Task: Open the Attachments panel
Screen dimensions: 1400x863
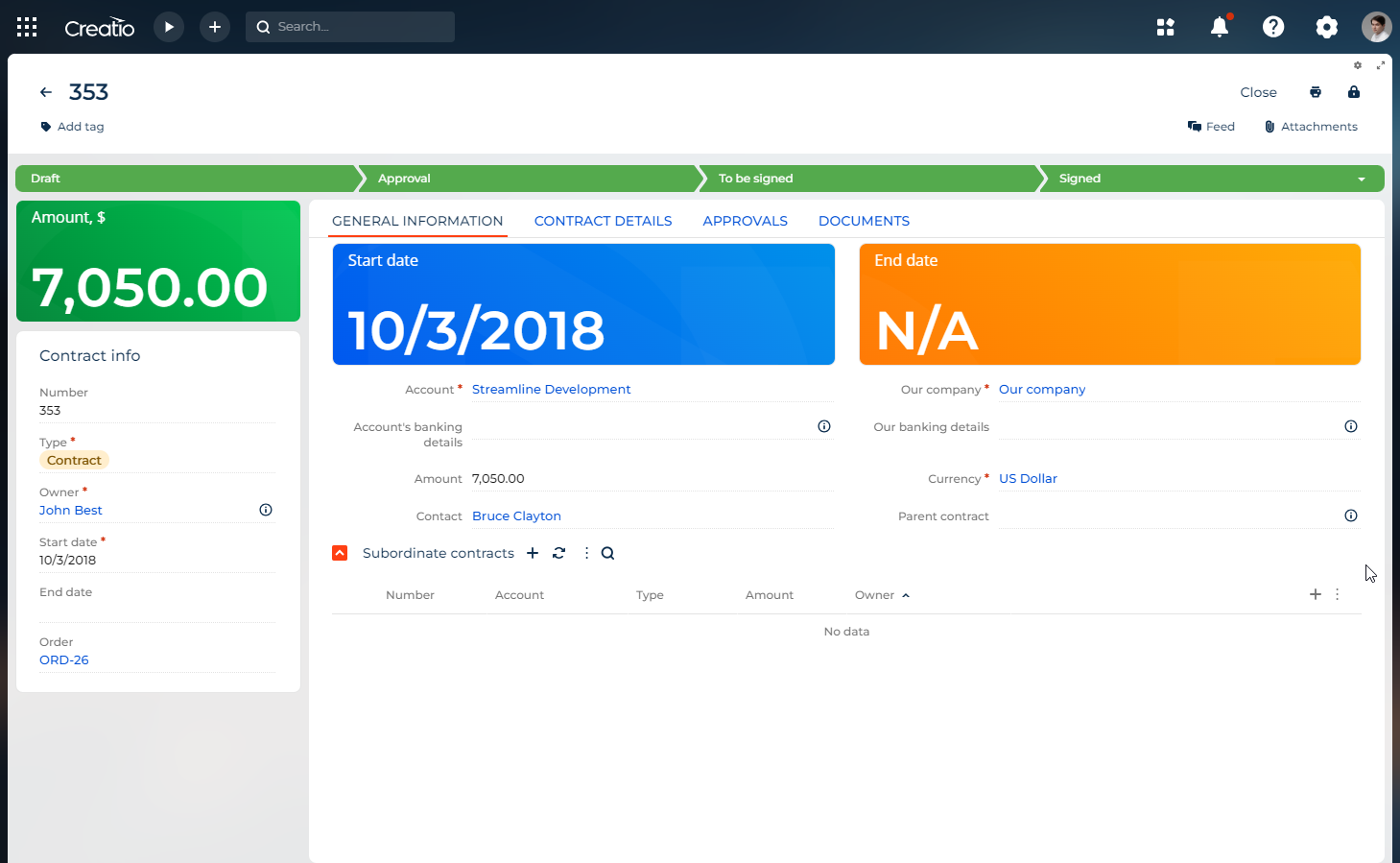Action: click(1311, 127)
